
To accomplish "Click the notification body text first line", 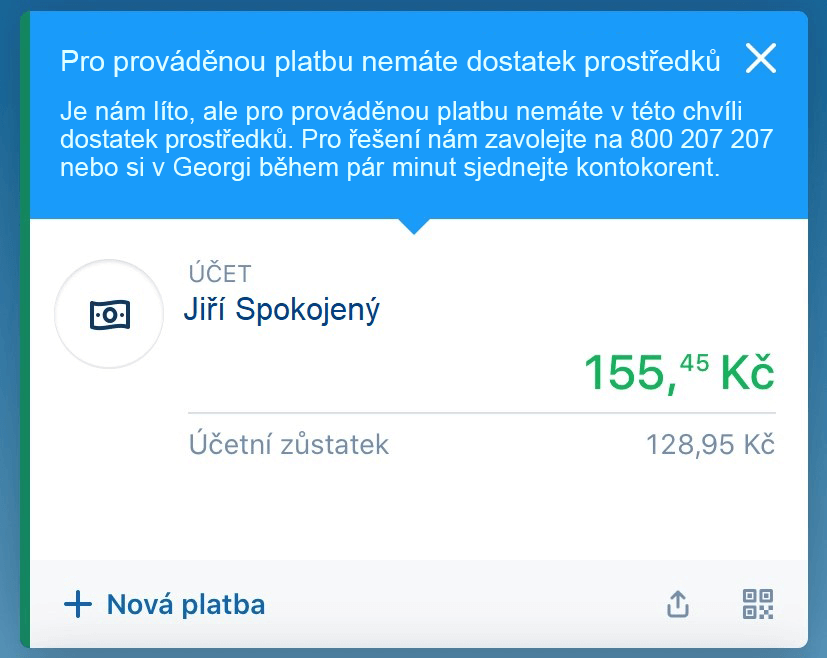I will 401,112.
